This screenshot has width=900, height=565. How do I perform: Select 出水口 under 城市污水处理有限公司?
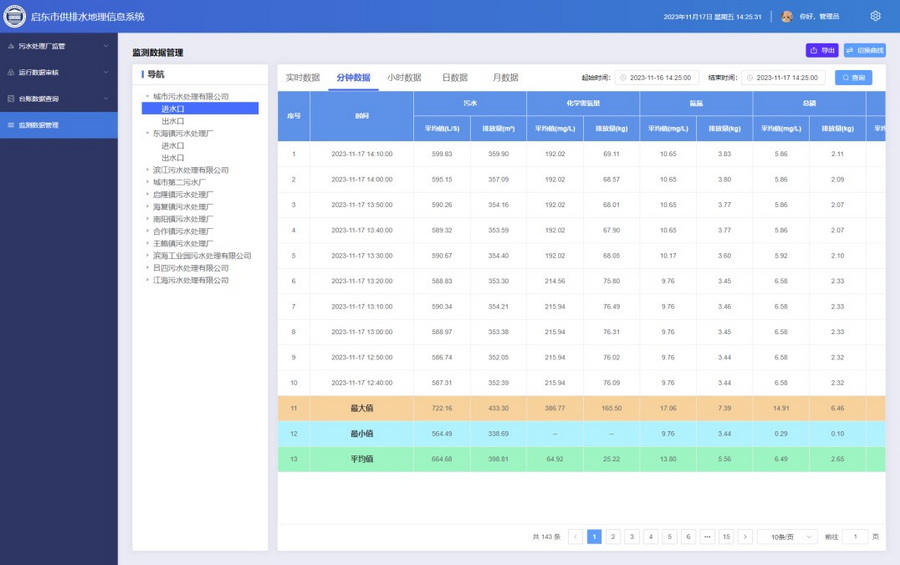(x=173, y=121)
